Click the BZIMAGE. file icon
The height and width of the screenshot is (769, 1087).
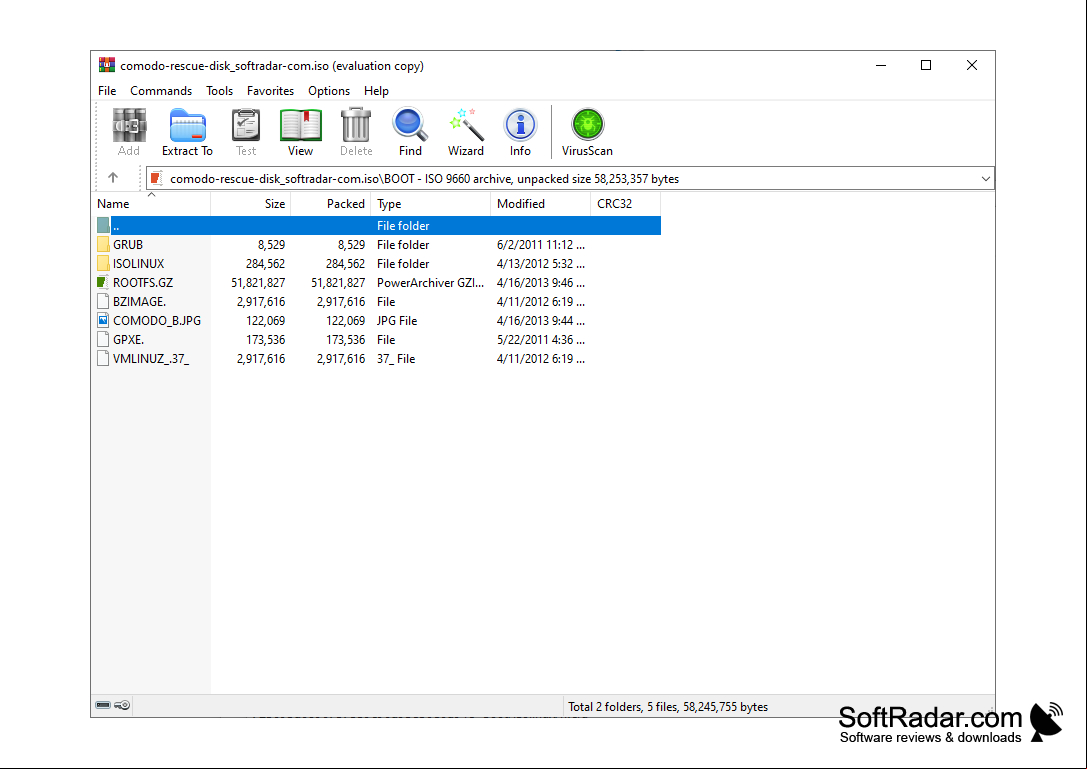point(103,302)
